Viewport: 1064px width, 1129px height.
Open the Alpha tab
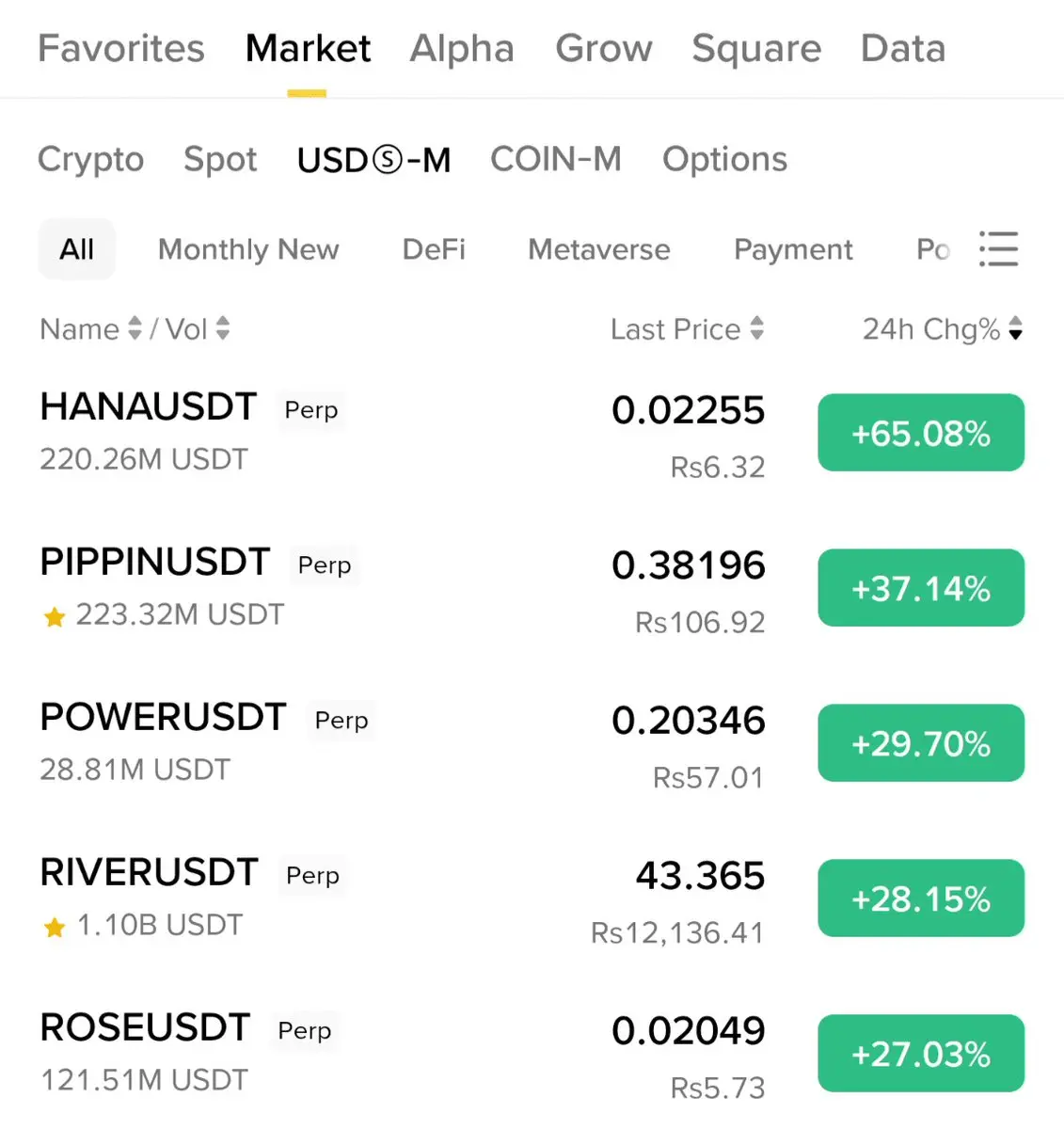[x=462, y=49]
